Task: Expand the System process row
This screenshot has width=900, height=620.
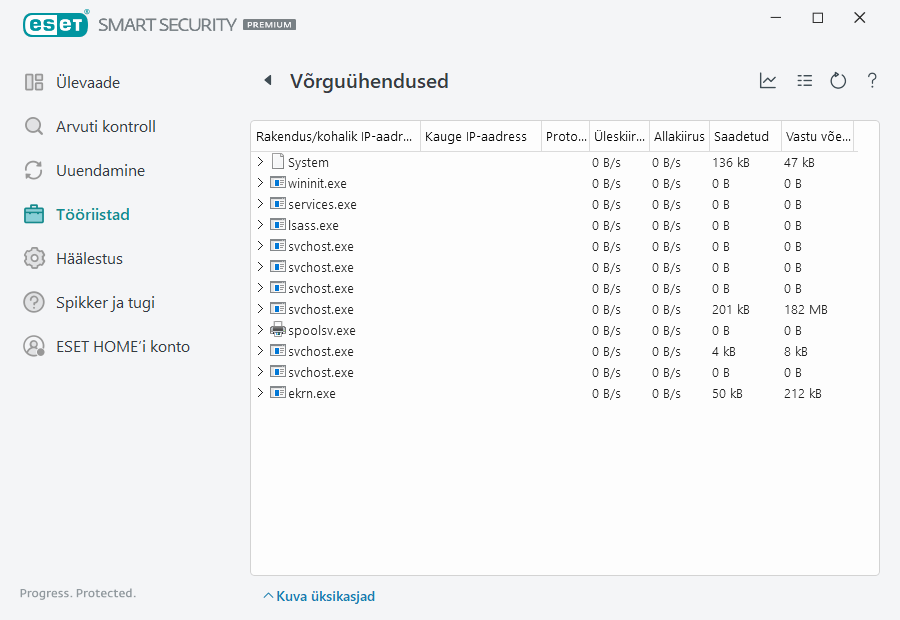Action: click(260, 162)
